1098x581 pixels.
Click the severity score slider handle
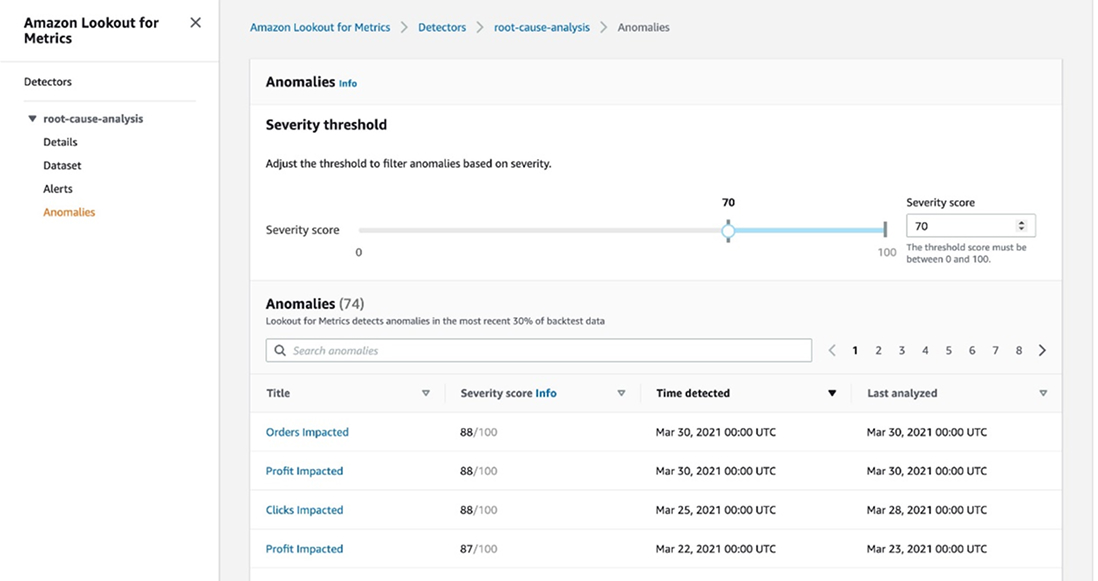click(x=728, y=230)
